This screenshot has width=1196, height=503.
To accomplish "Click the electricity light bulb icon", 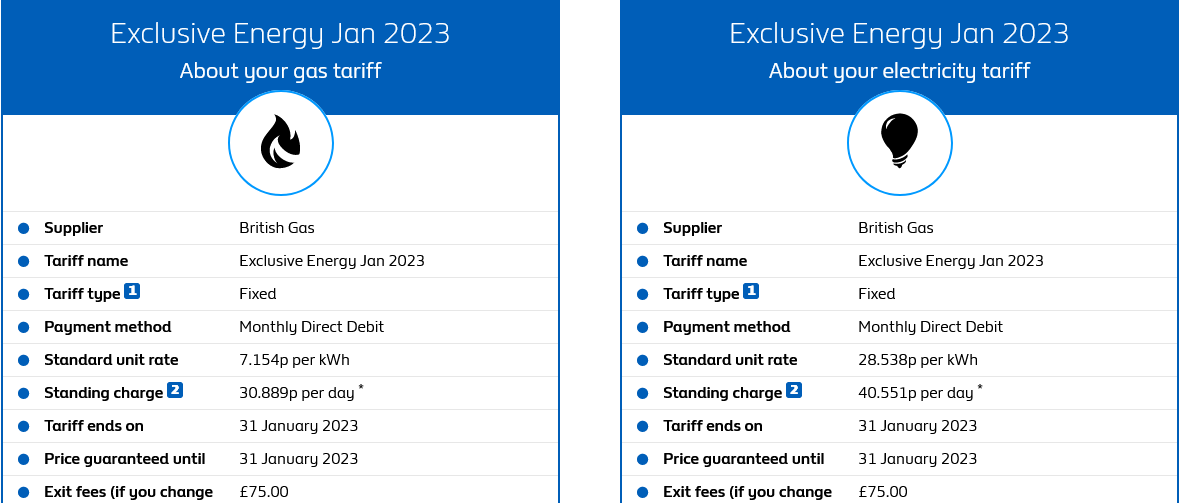I will pos(899,143).
